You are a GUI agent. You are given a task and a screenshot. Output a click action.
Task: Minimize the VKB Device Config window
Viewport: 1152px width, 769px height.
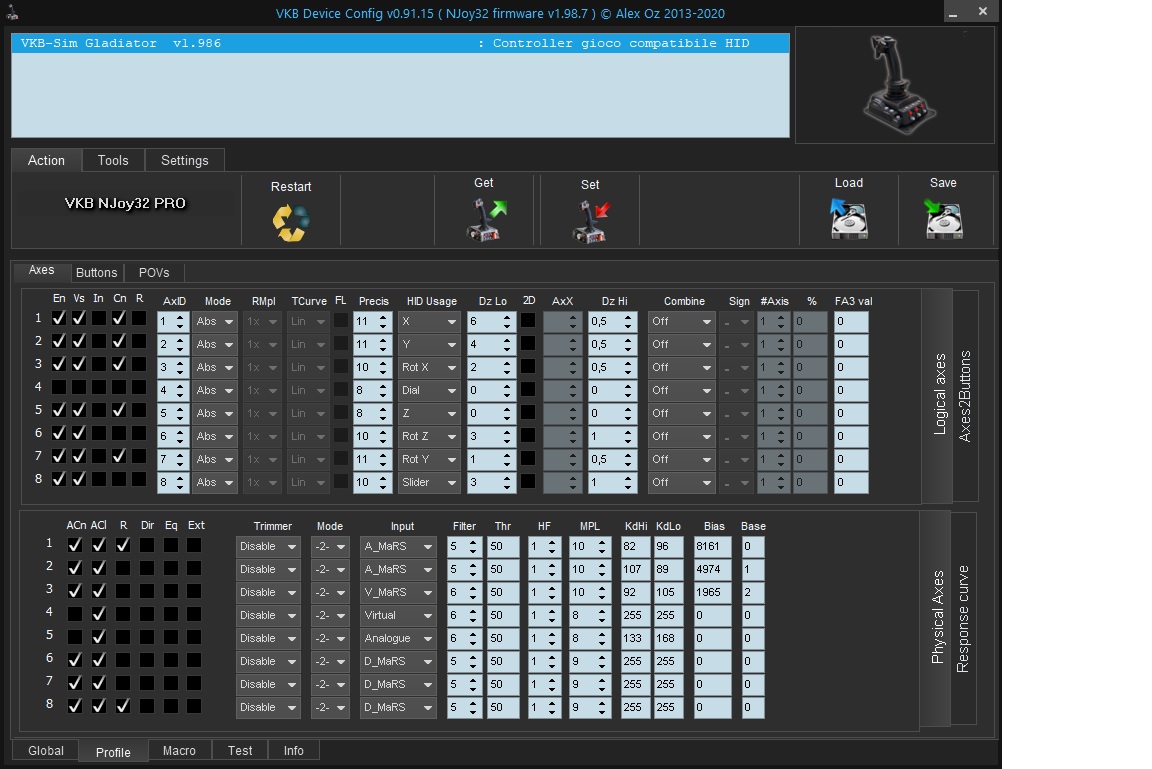pyautogui.click(x=953, y=12)
